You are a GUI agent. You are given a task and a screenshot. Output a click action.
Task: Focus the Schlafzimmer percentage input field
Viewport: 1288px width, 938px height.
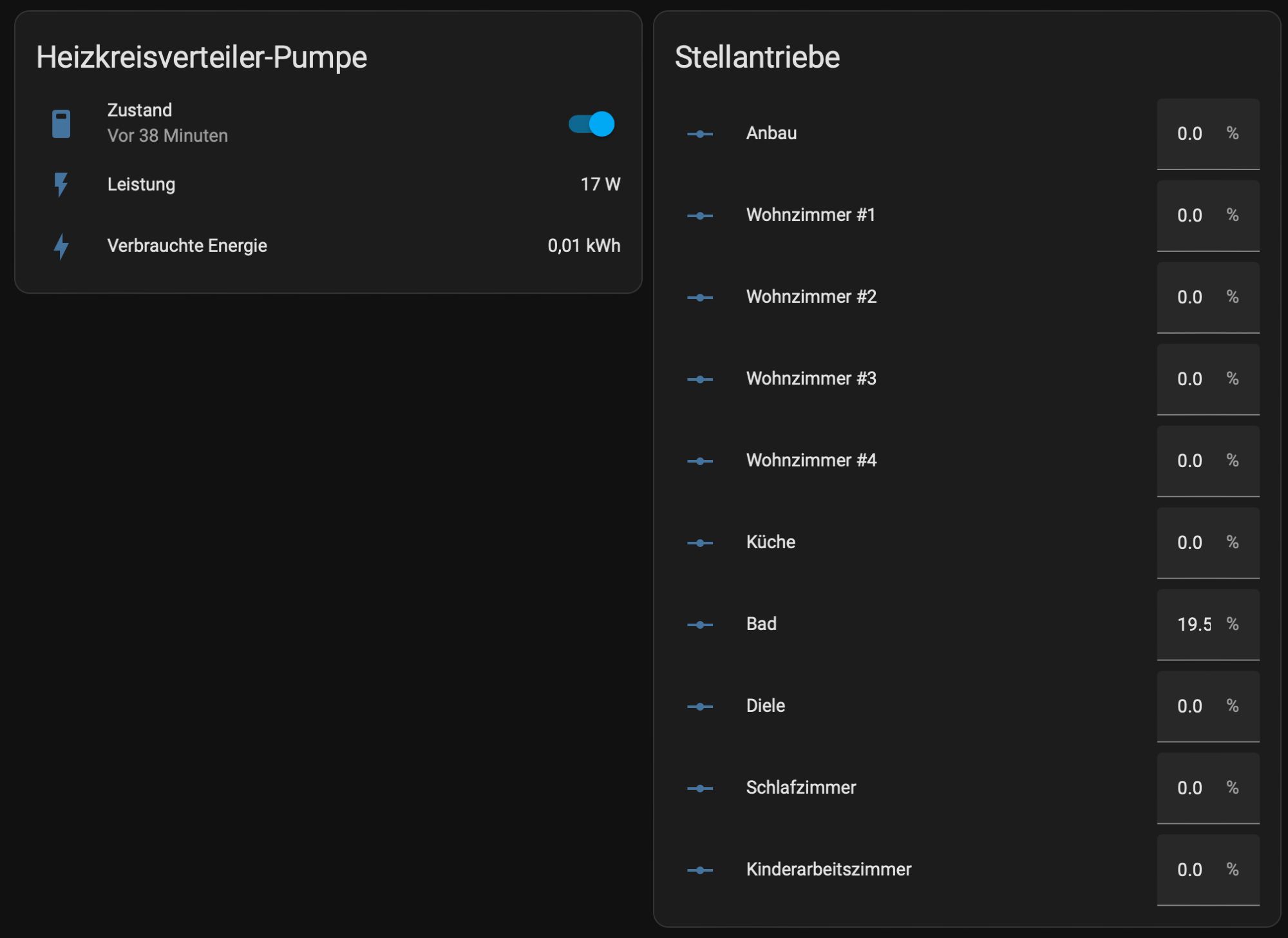(1208, 789)
